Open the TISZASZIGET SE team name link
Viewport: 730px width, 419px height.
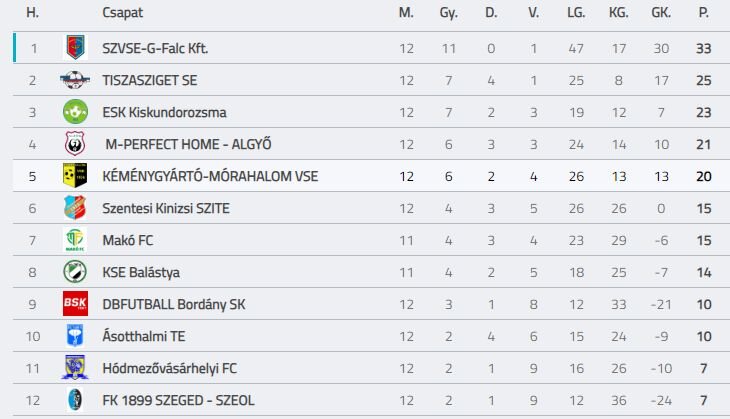pyautogui.click(x=149, y=81)
